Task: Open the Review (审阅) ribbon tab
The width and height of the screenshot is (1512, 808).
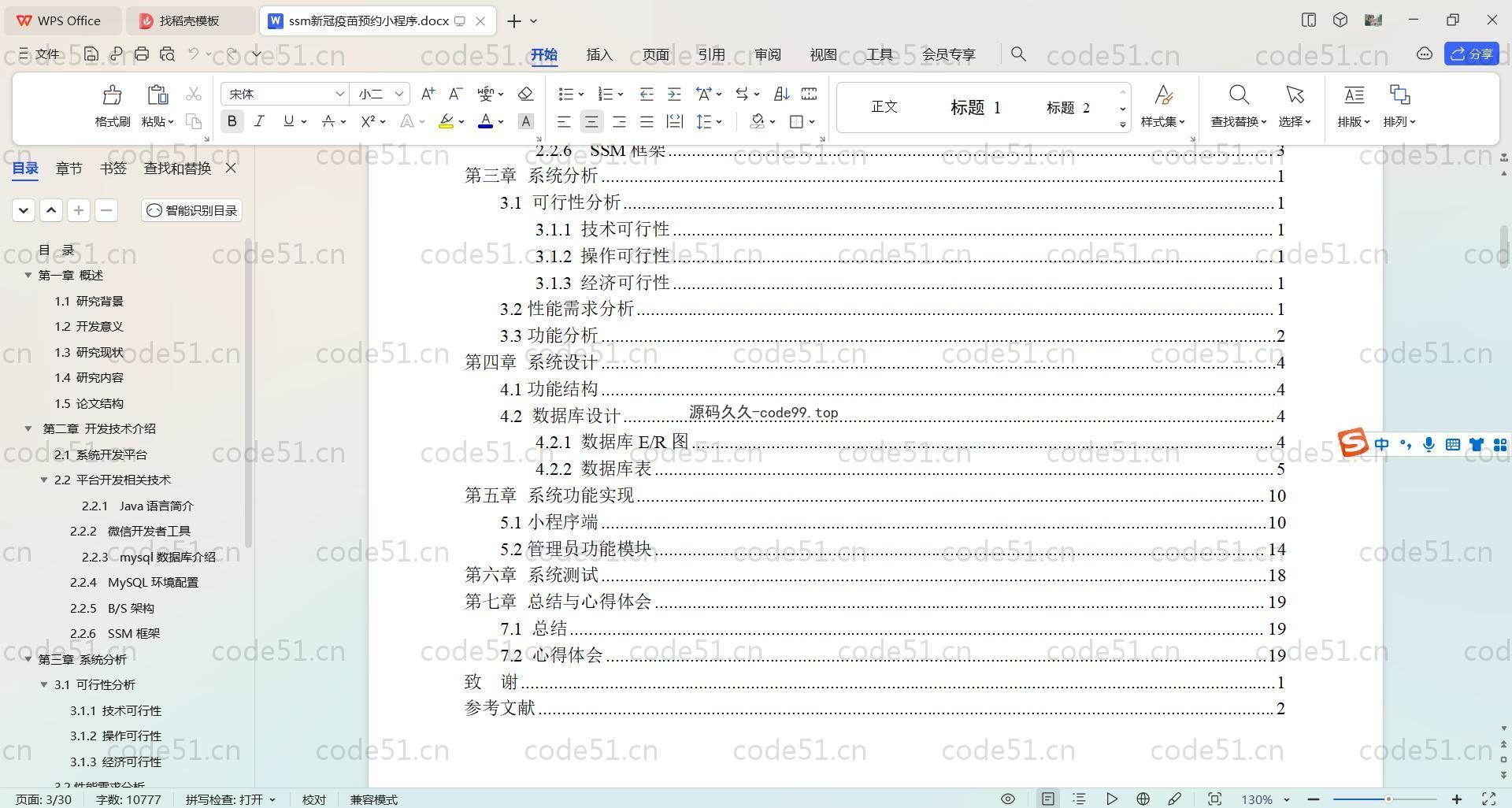Action: 767,54
